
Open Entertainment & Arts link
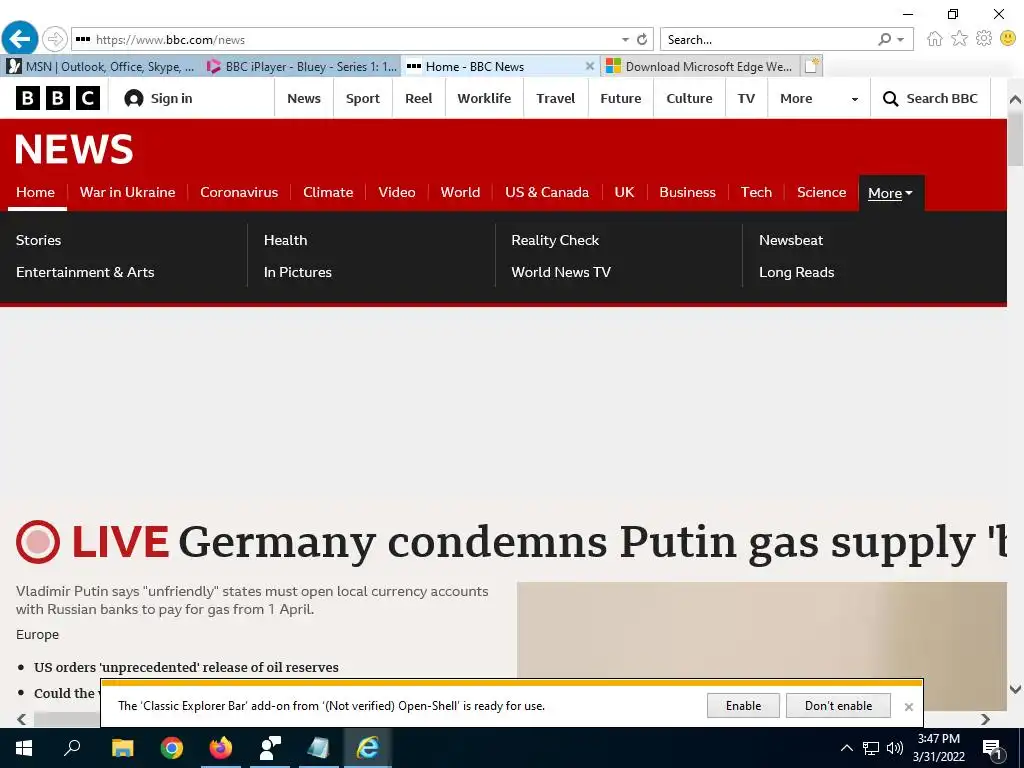tap(85, 272)
